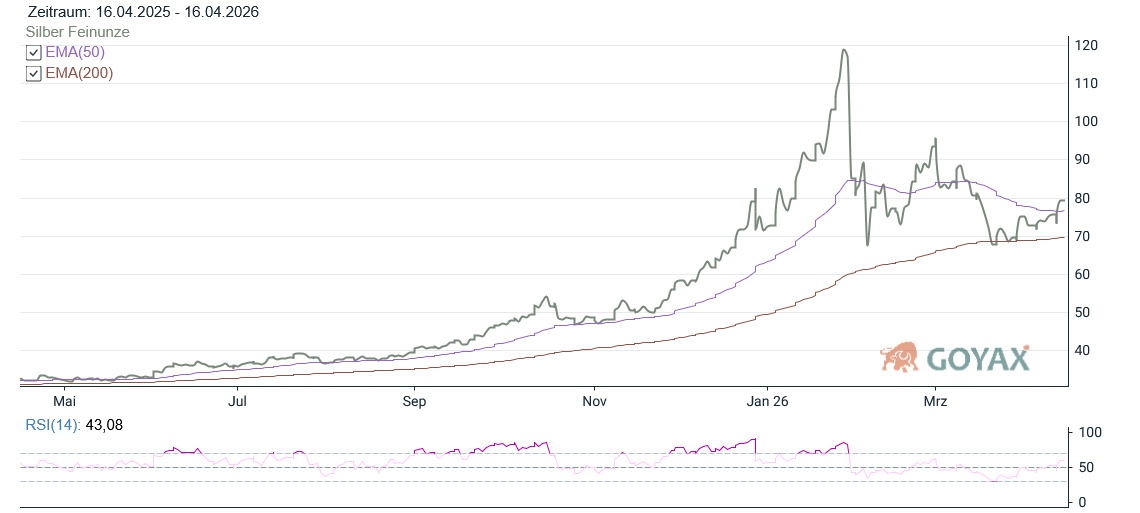Click the Jan 26 time axis label
1140x513 pixels.
pos(766,401)
